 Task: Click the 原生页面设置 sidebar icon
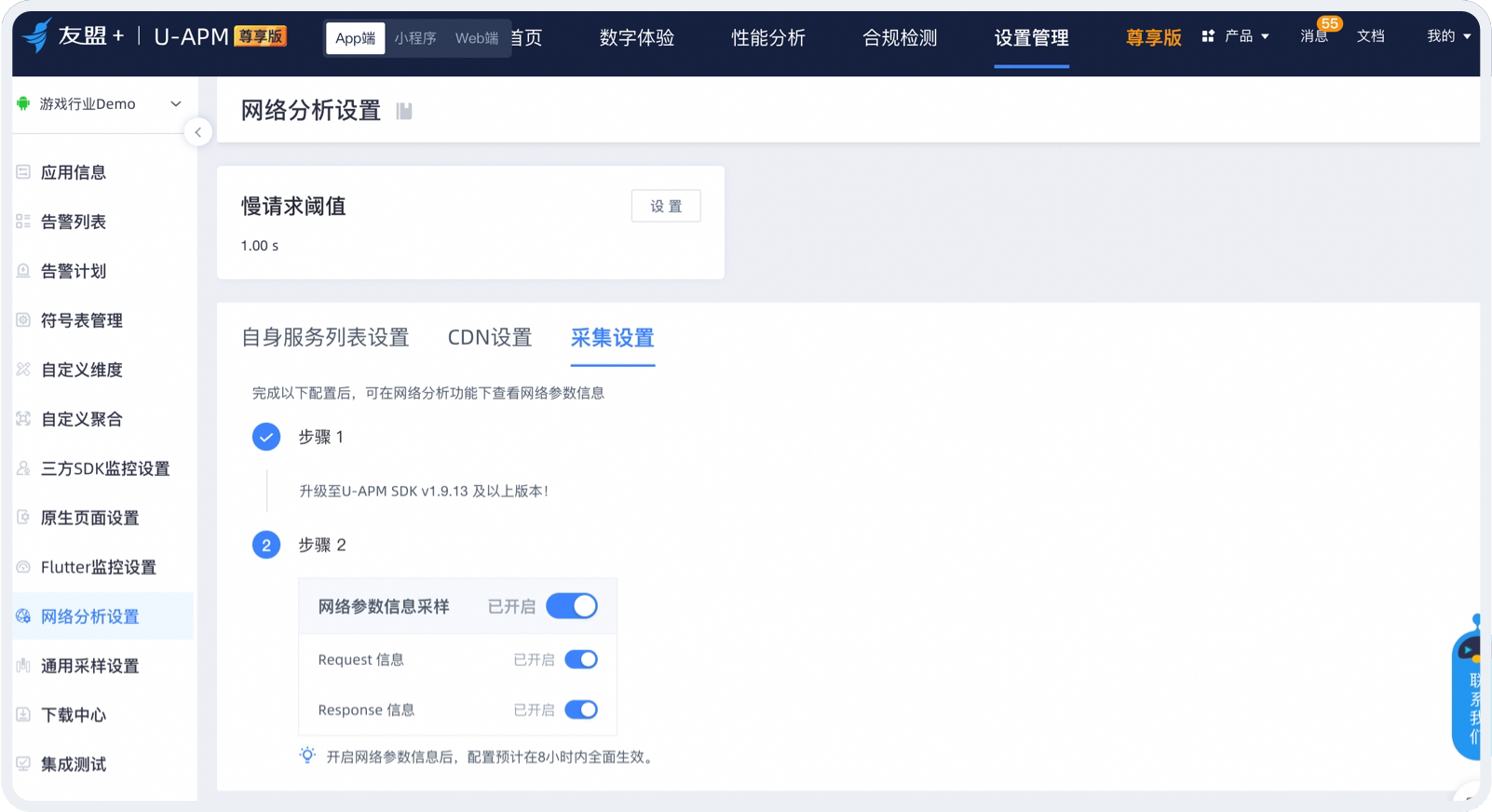click(x=23, y=518)
